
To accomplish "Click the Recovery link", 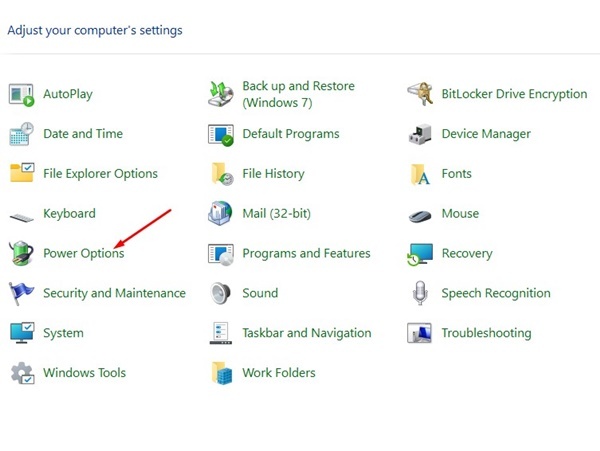I will click(467, 253).
